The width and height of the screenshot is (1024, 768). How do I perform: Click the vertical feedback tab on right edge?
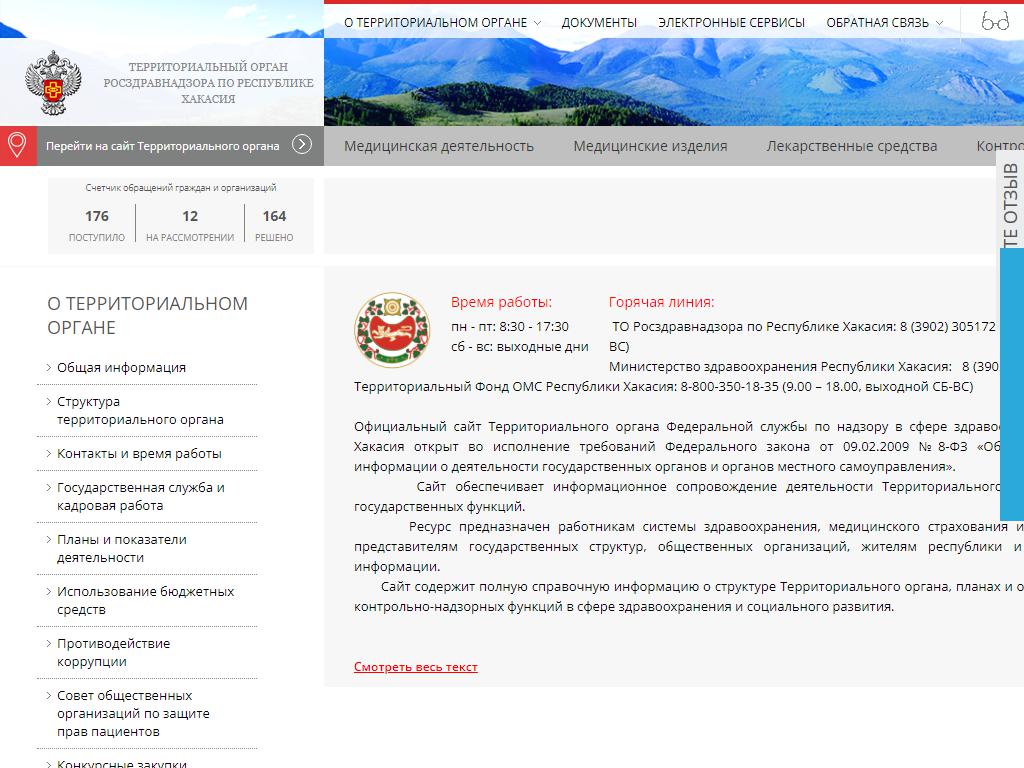pos(1011,208)
